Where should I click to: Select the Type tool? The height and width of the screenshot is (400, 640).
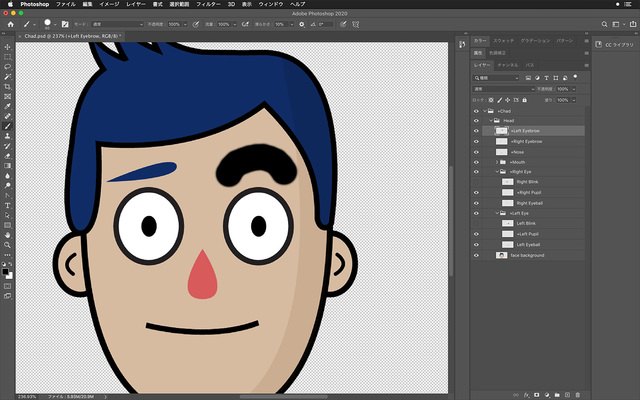(x=7, y=205)
